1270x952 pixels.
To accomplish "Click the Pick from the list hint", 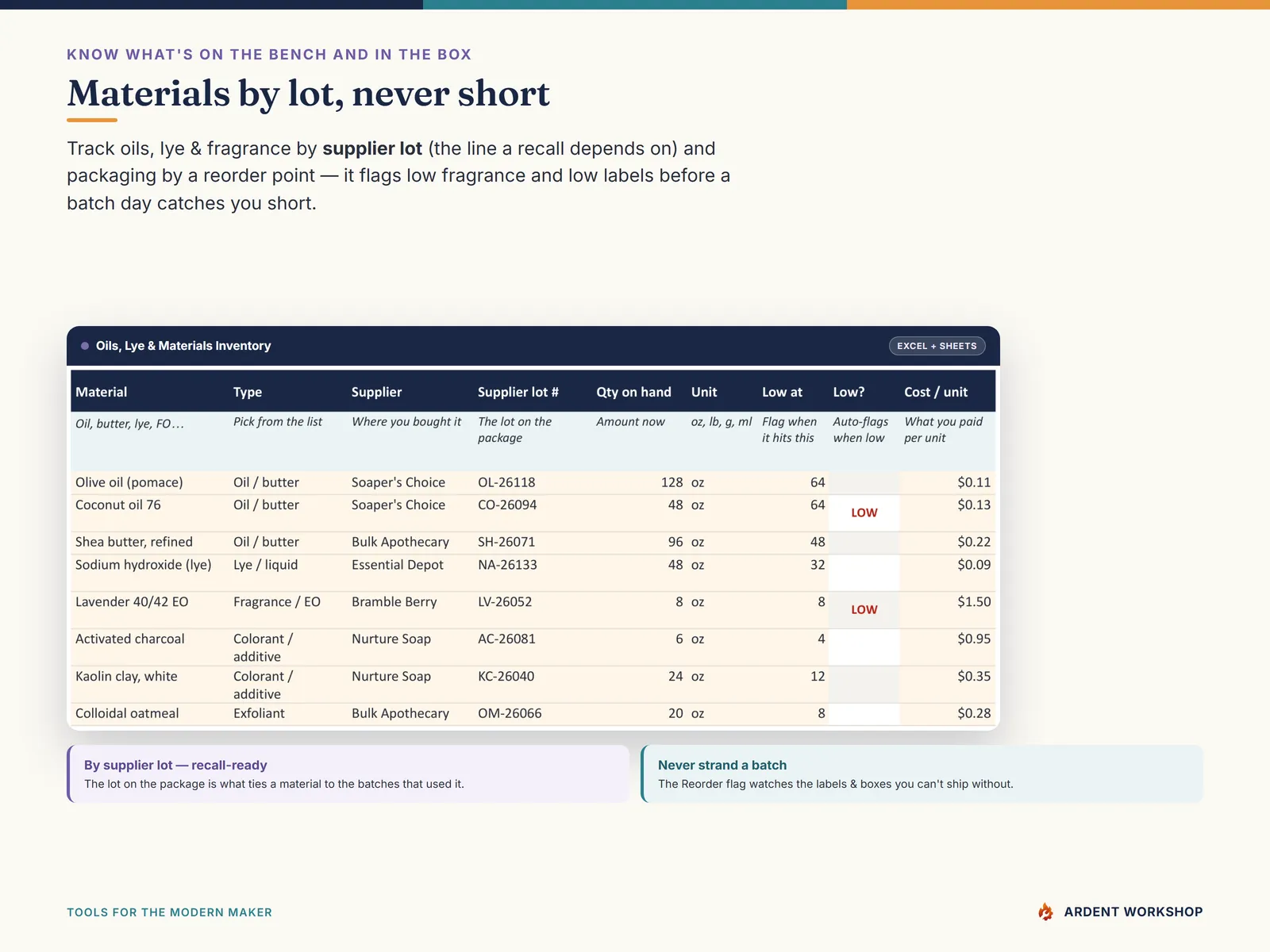I will tap(278, 422).
